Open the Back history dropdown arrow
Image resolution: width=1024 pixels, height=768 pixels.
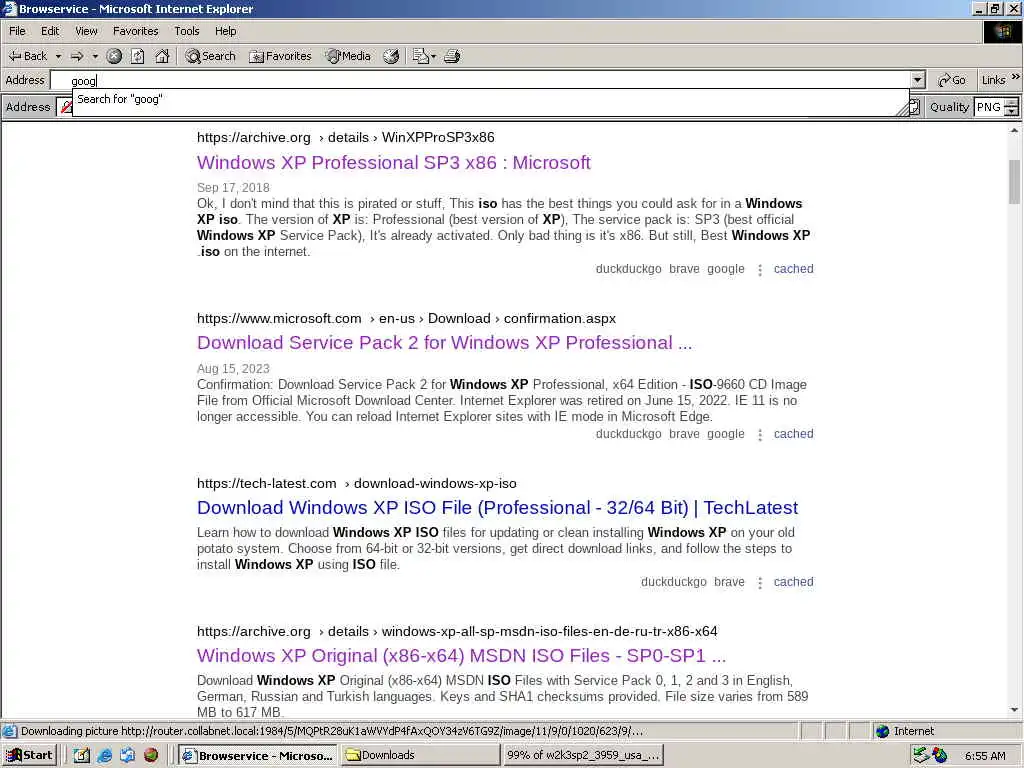[x=58, y=56]
